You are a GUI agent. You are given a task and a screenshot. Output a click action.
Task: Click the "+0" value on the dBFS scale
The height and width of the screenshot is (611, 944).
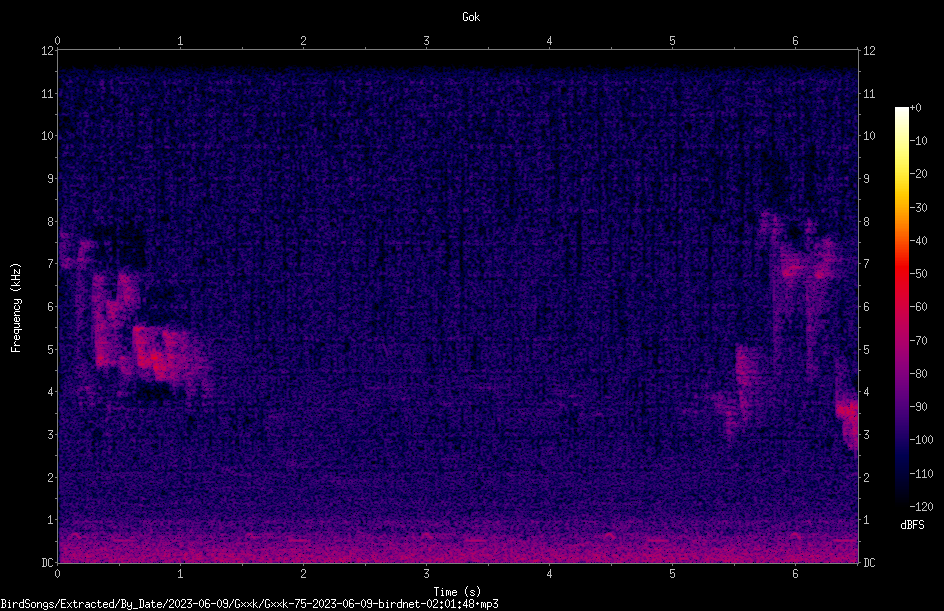click(x=915, y=108)
